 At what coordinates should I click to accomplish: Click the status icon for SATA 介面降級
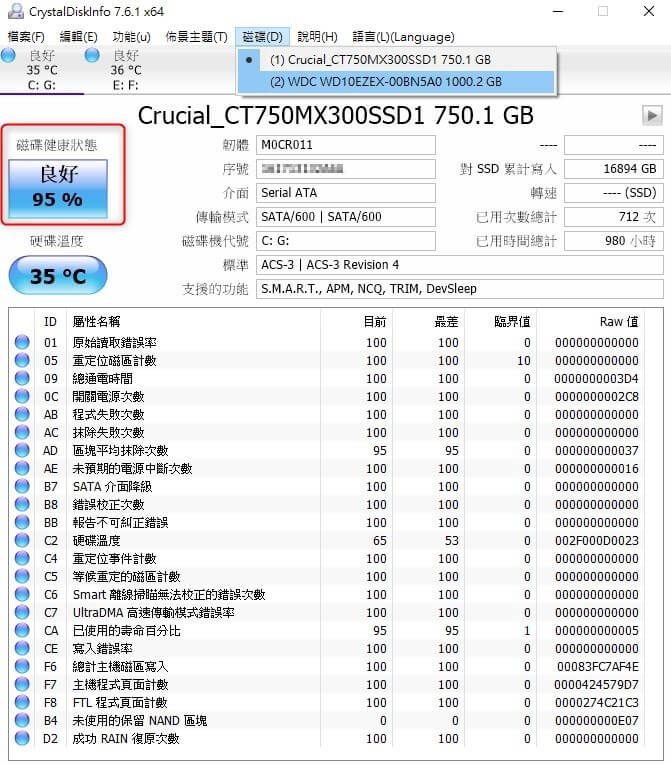[x=22, y=486]
